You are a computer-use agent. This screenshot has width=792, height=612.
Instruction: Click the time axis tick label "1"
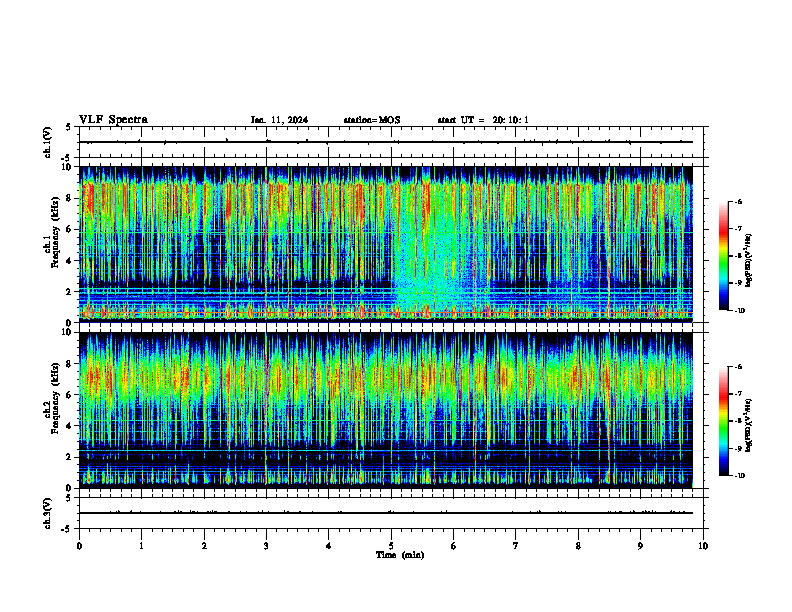(141, 546)
